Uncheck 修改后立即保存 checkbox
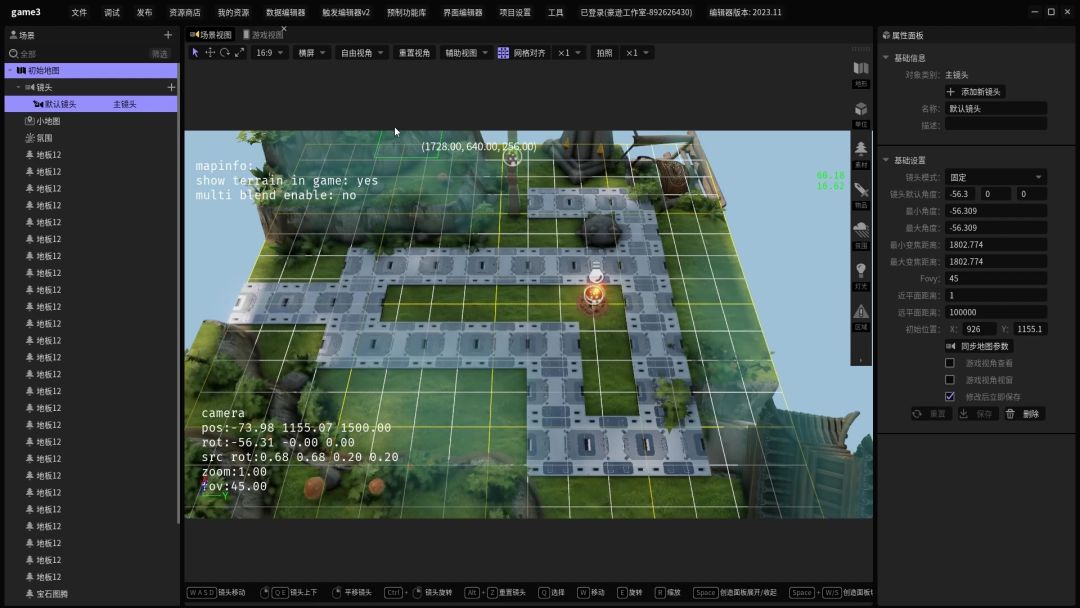Viewport: 1080px width, 608px height. pos(950,397)
